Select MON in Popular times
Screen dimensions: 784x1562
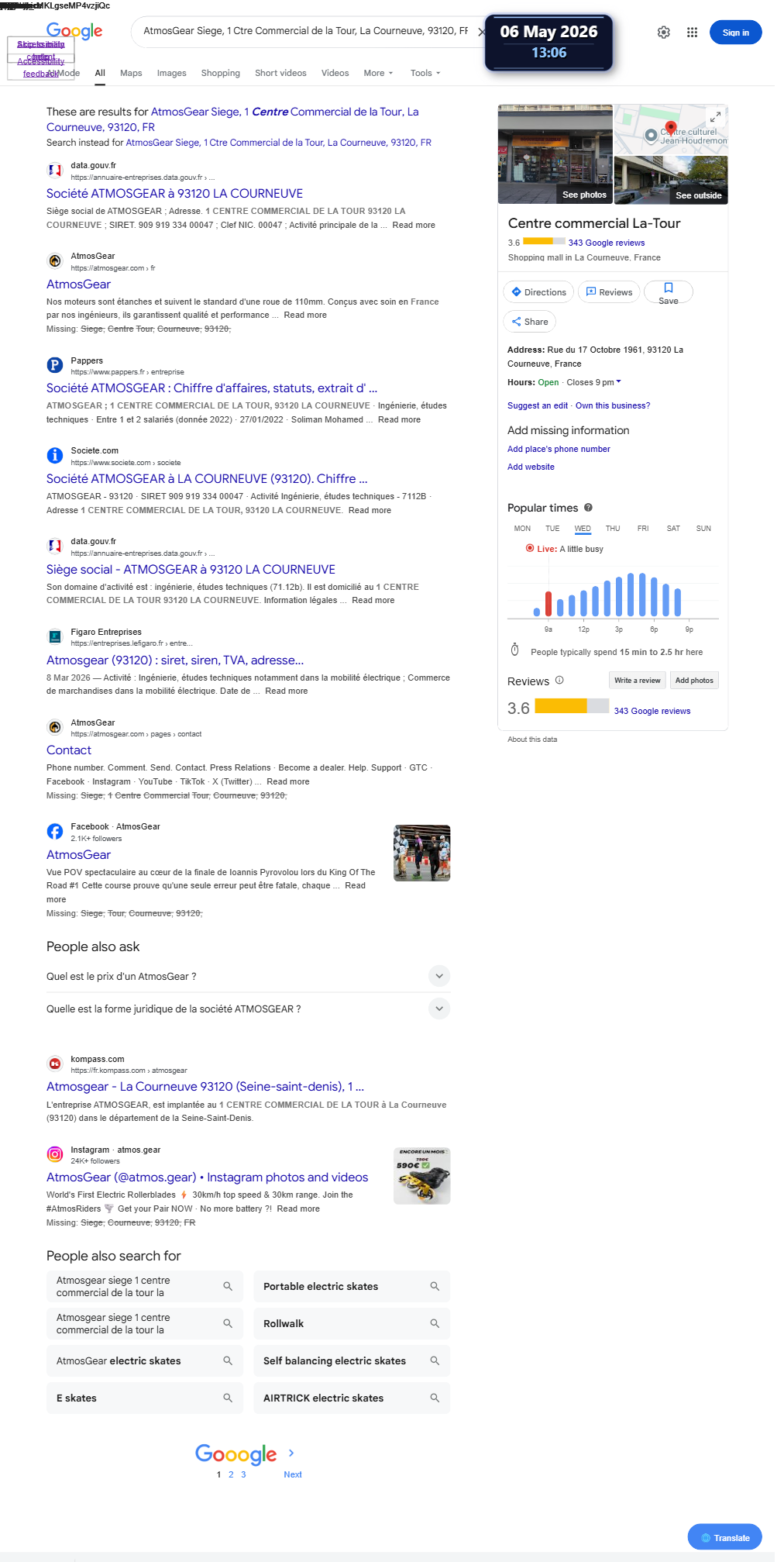tap(522, 529)
